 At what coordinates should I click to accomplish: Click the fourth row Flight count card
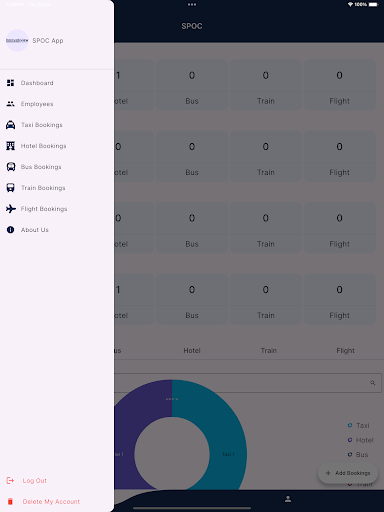coord(339,299)
